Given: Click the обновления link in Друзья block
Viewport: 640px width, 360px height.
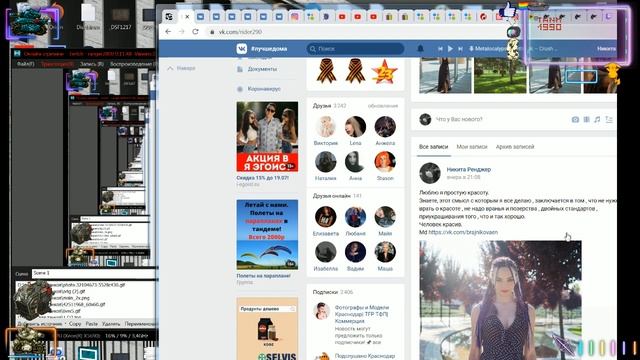Looking at the screenshot, I should (x=382, y=106).
